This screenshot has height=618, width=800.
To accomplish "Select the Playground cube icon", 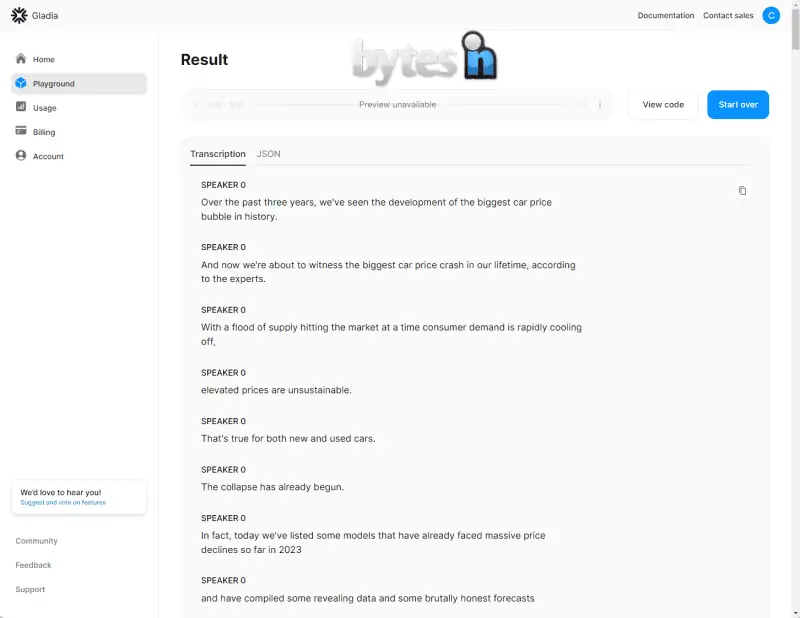I will pos(21,83).
